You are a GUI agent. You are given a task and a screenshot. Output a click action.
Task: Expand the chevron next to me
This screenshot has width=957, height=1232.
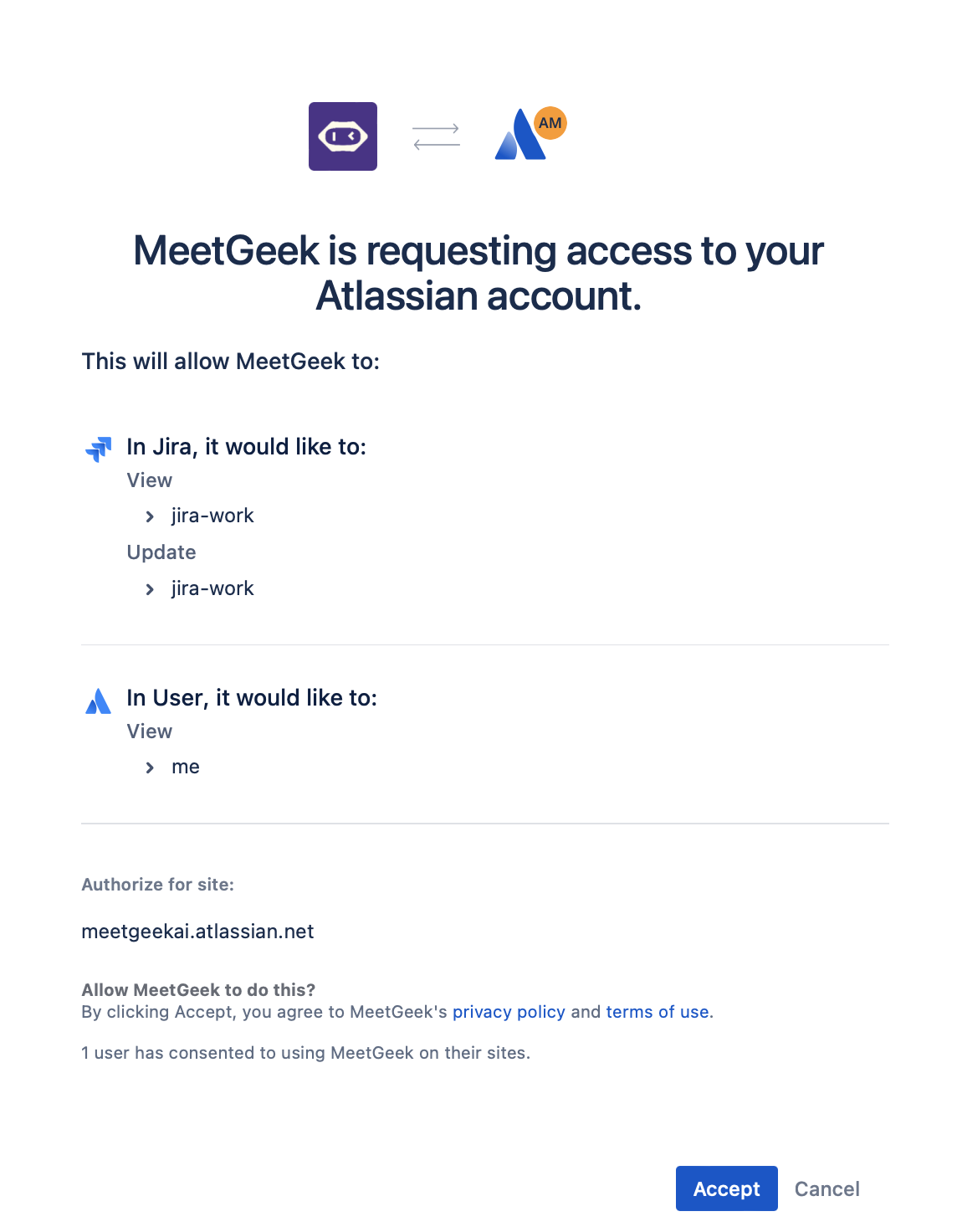click(x=150, y=767)
